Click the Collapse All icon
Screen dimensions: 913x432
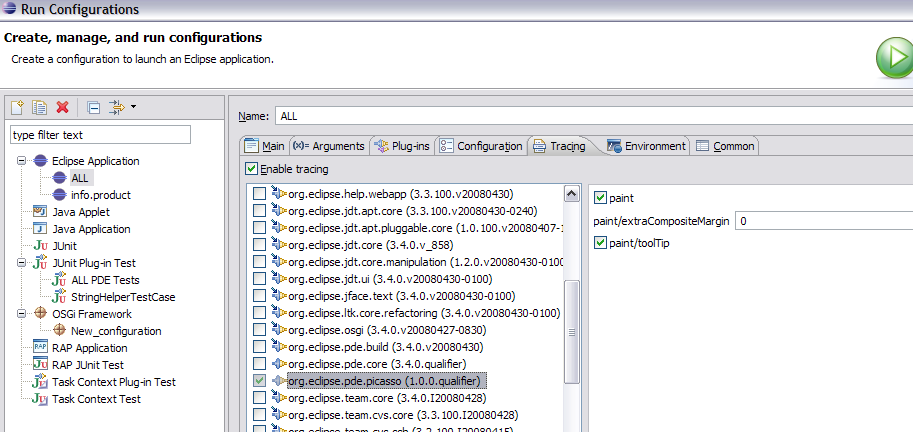(93, 107)
